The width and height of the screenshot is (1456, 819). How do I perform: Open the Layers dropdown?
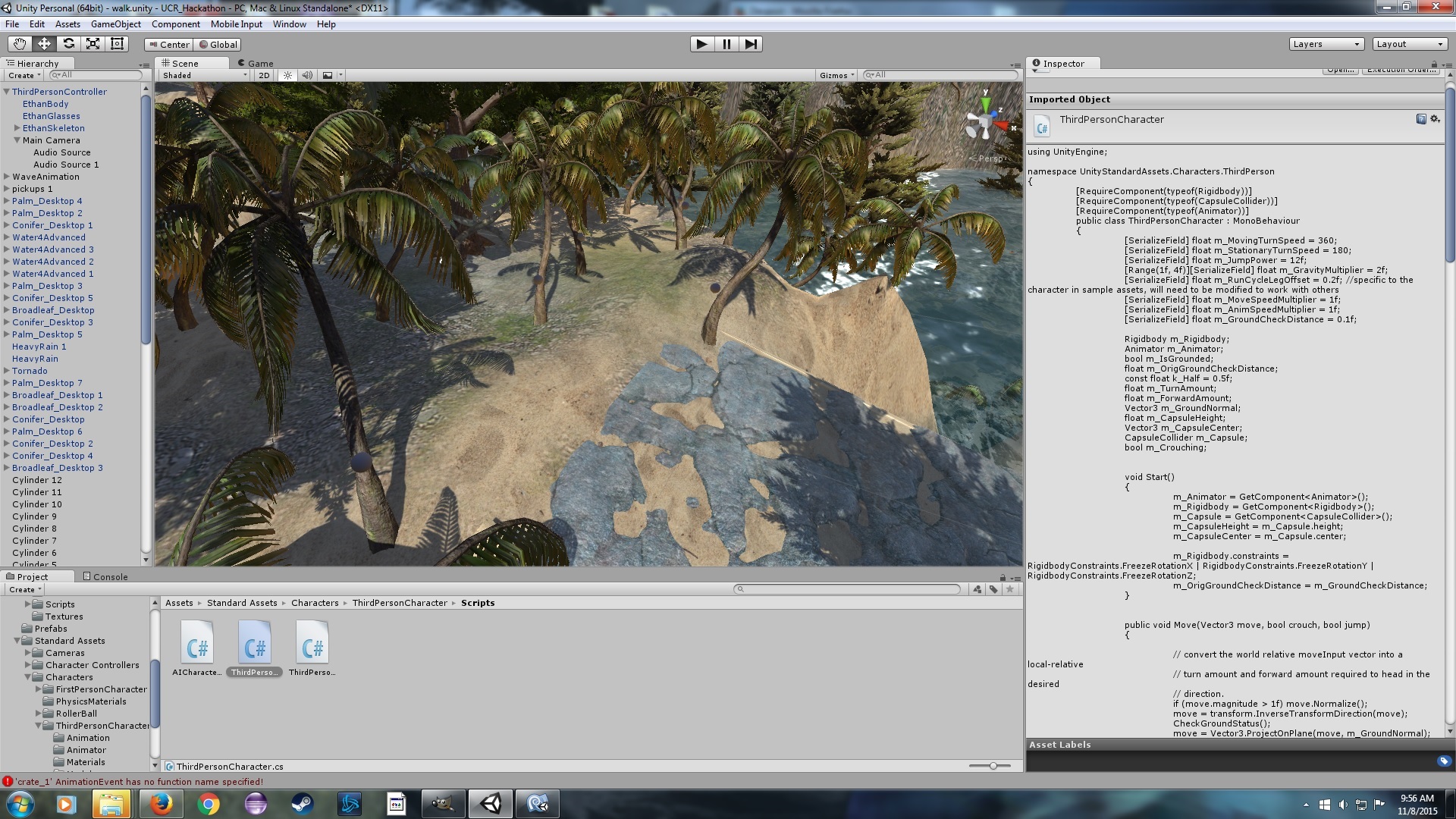tap(1326, 44)
